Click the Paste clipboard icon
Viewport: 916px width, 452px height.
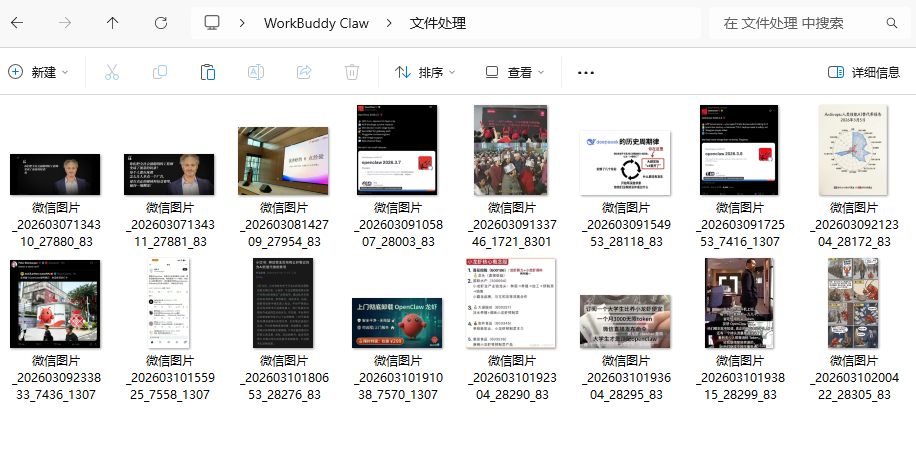[x=207, y=72]
